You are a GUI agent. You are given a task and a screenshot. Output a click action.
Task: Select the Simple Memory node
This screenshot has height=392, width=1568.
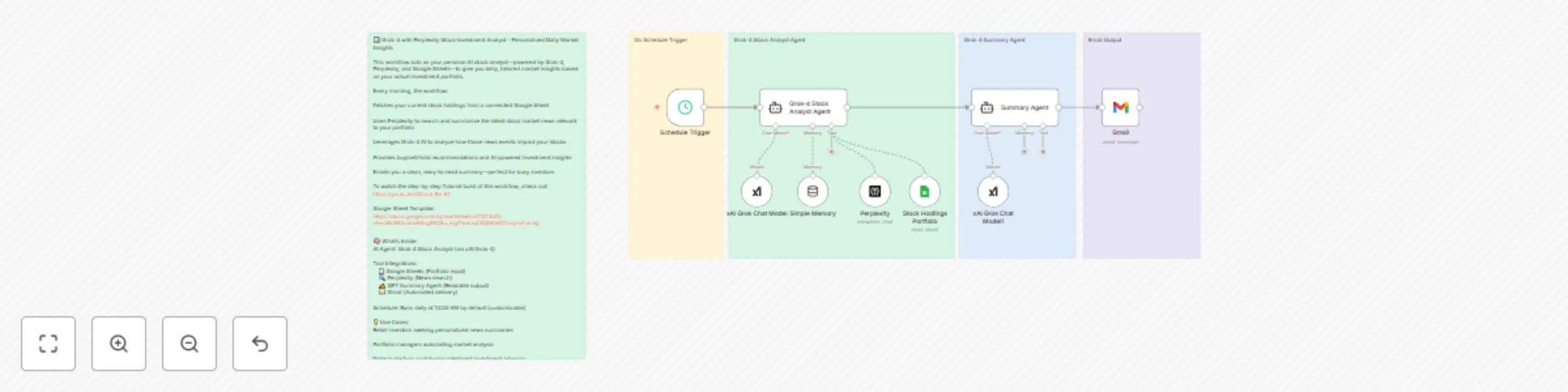point(813,191)
